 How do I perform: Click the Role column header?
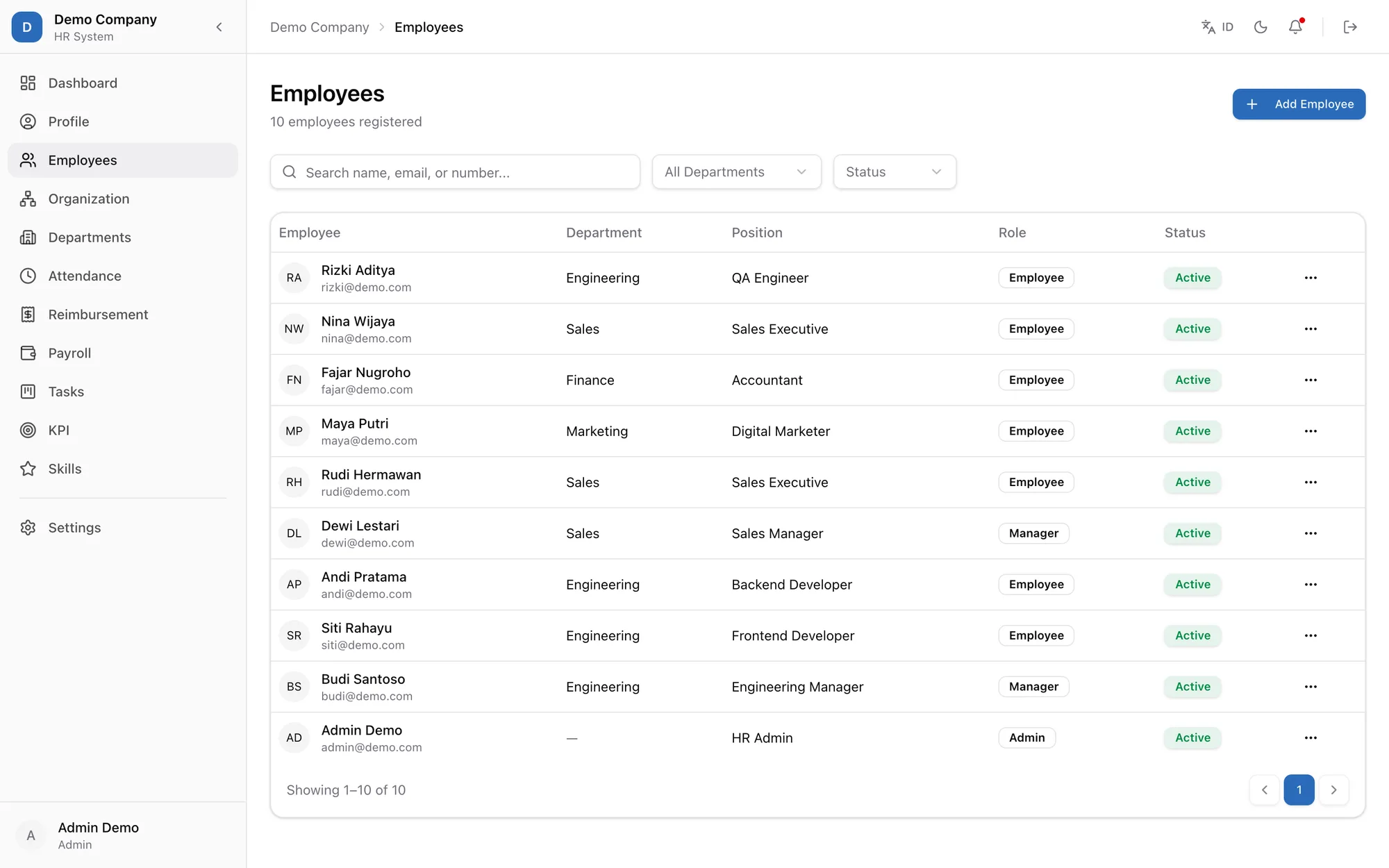[x=1012, y=233]
